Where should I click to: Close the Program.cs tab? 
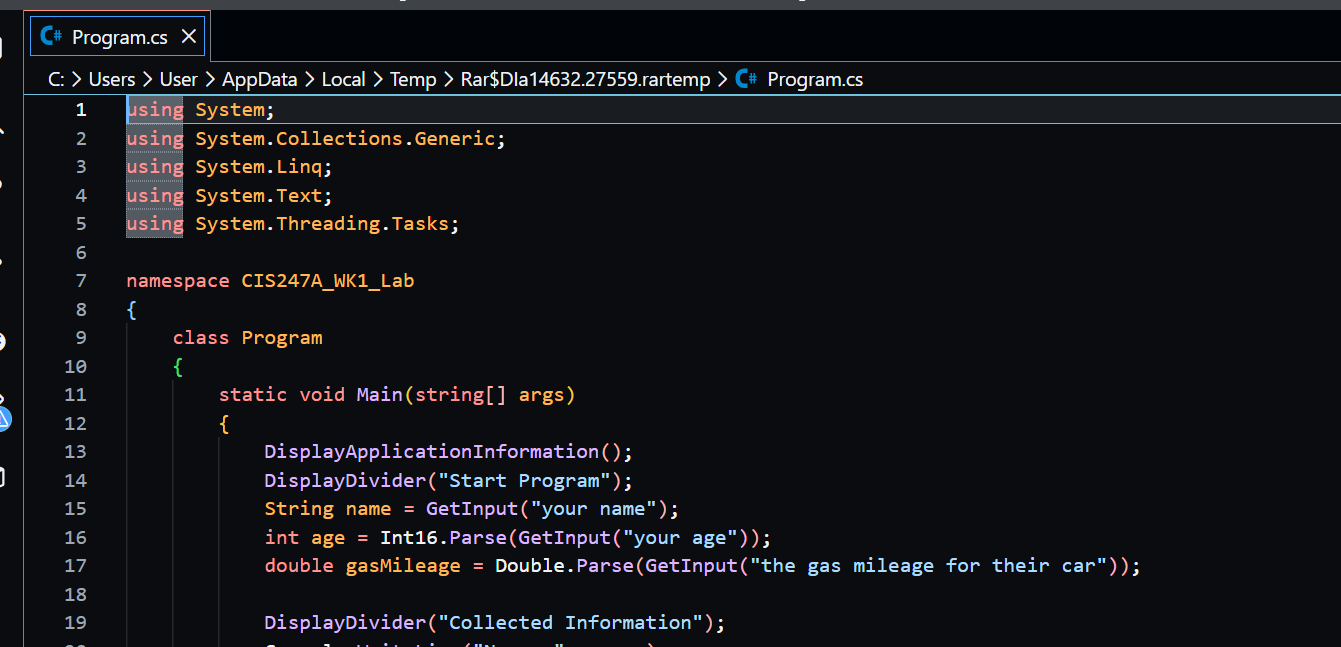tap(189, 35)
